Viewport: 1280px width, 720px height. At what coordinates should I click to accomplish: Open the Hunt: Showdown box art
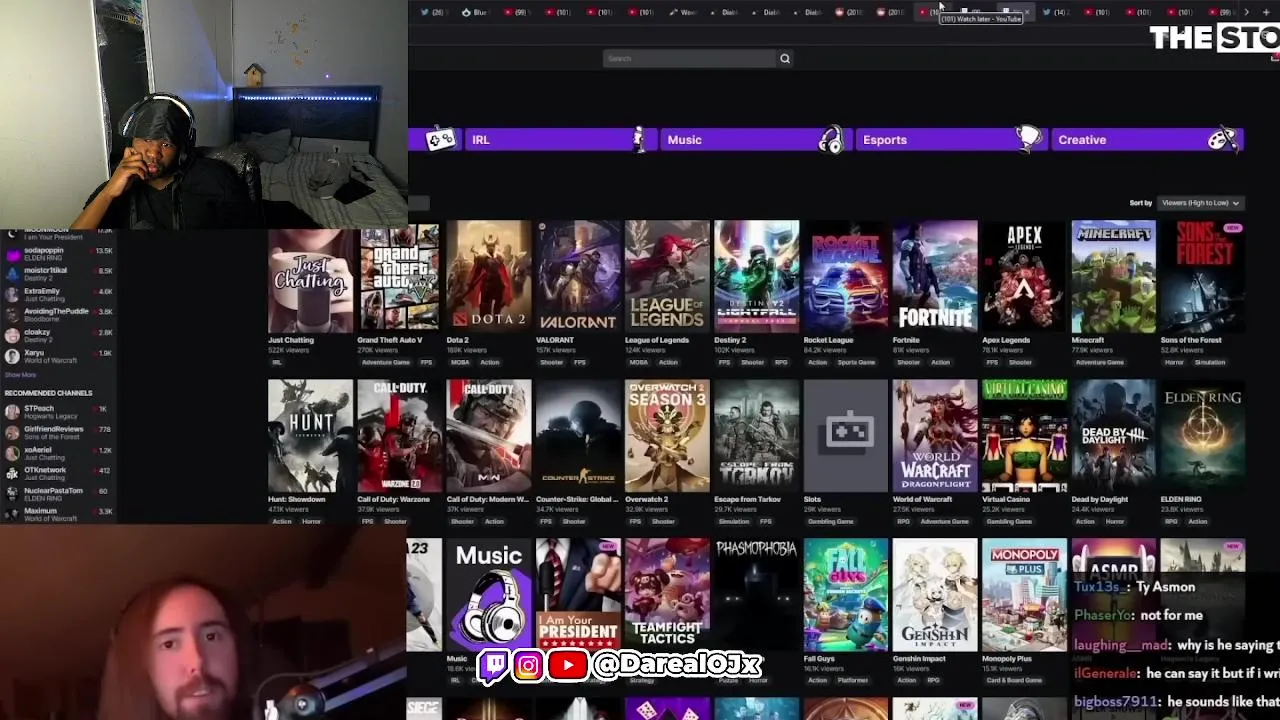point(310,436)
